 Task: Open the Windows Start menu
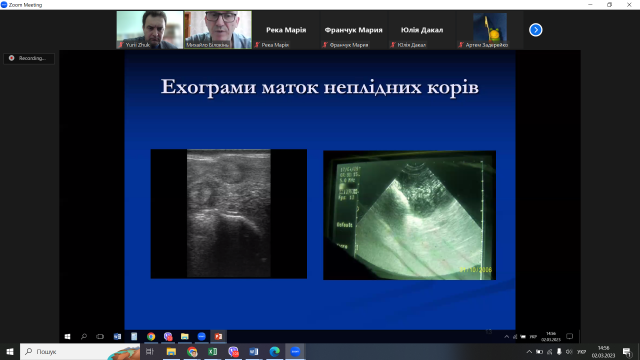10,351
